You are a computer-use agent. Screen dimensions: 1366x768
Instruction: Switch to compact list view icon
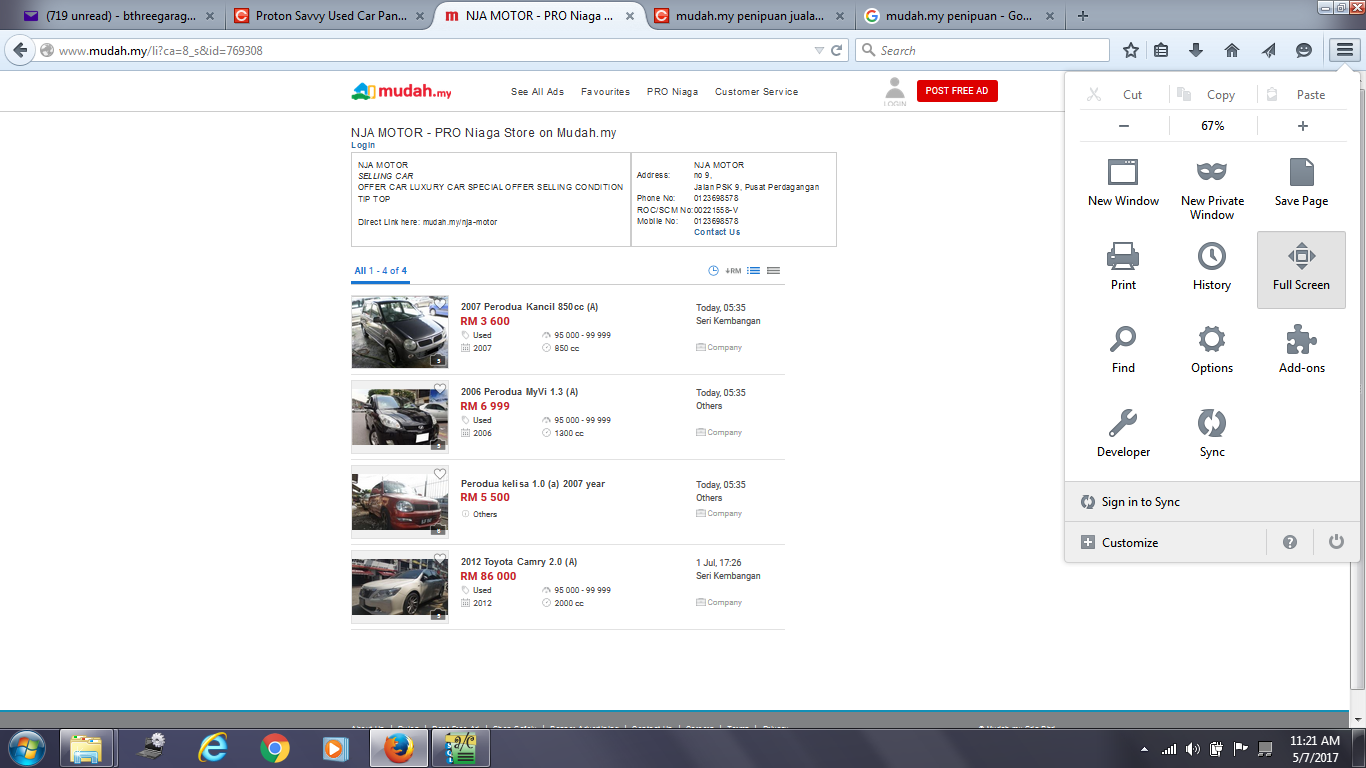(773, 271)
